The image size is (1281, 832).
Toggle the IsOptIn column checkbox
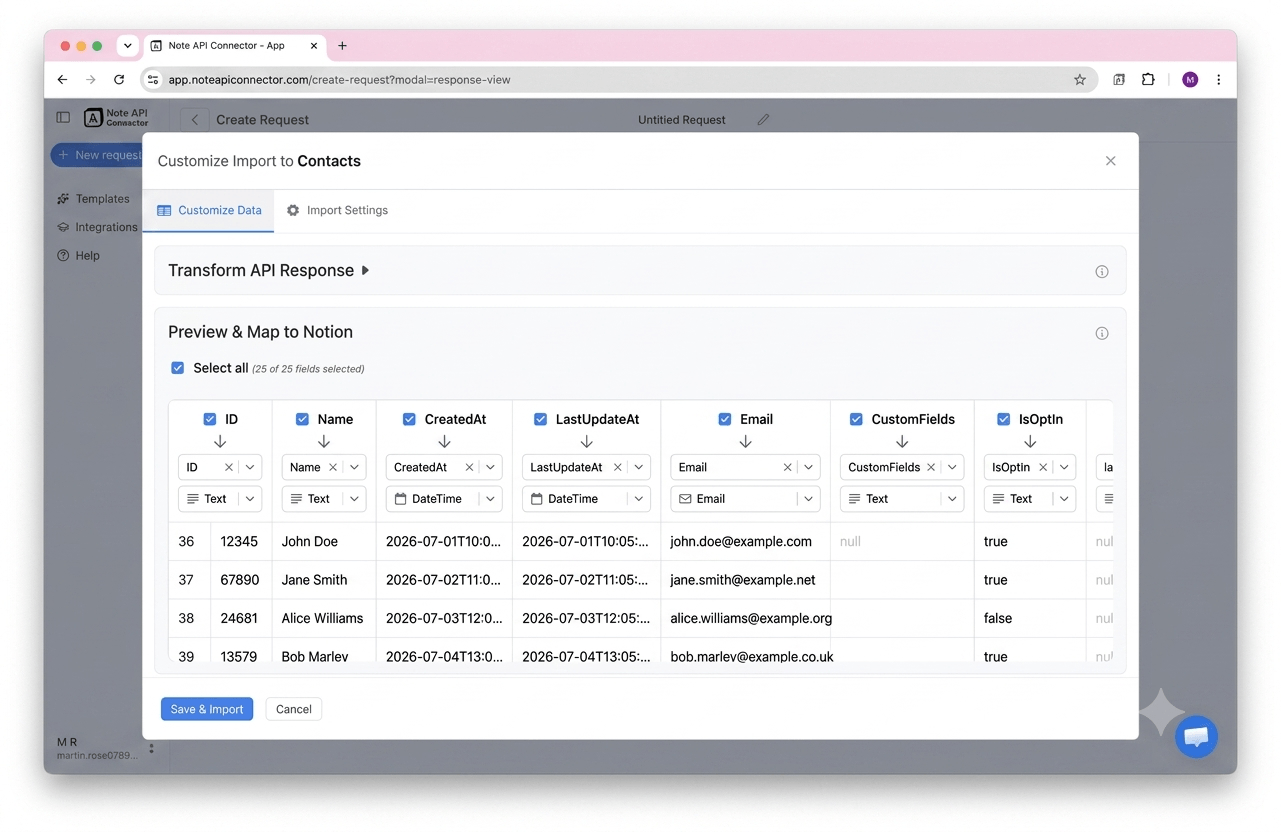pyautogui.click(x=1004, y=419)
